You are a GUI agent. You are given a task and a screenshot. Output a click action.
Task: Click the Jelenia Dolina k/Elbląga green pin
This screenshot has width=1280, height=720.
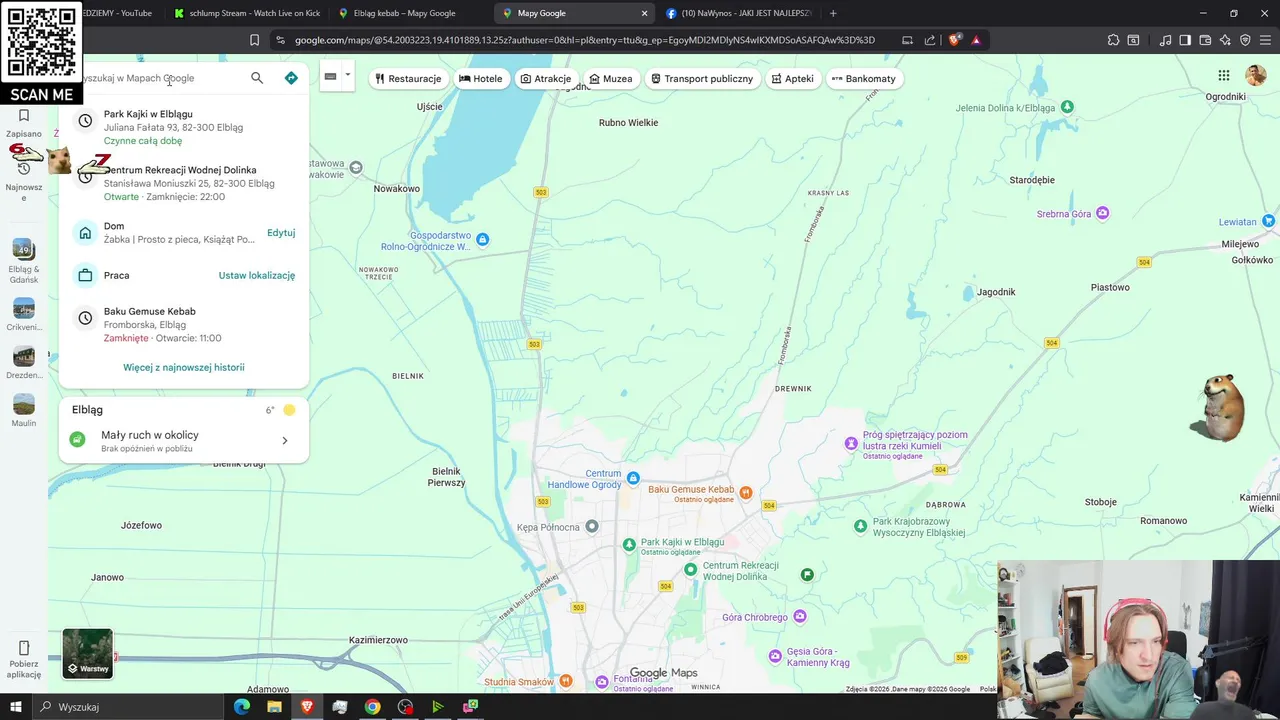coord(1067,107)
